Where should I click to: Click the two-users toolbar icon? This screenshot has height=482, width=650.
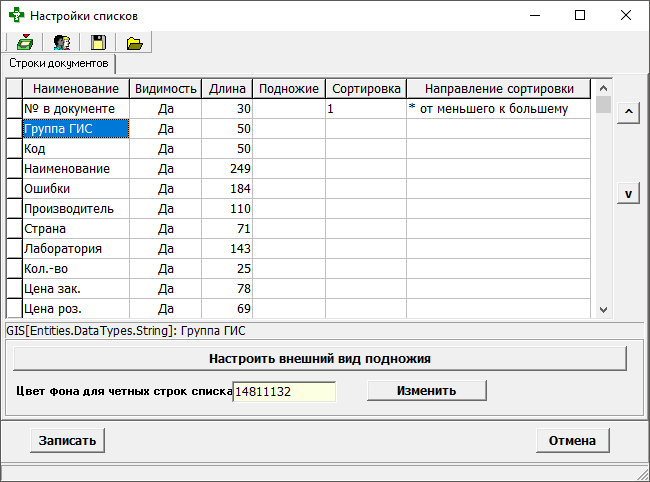61,42
